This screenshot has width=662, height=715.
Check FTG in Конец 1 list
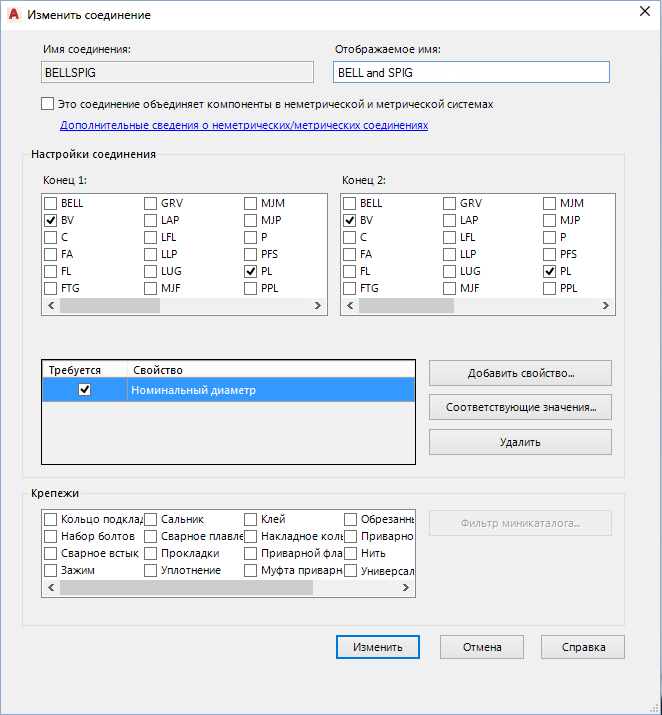coord(51,288)
